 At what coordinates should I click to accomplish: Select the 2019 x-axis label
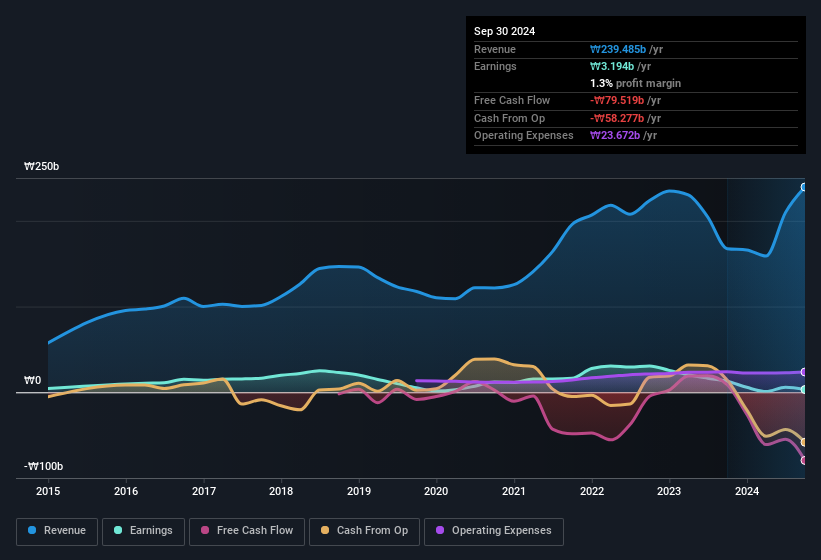tap(359, 491)
